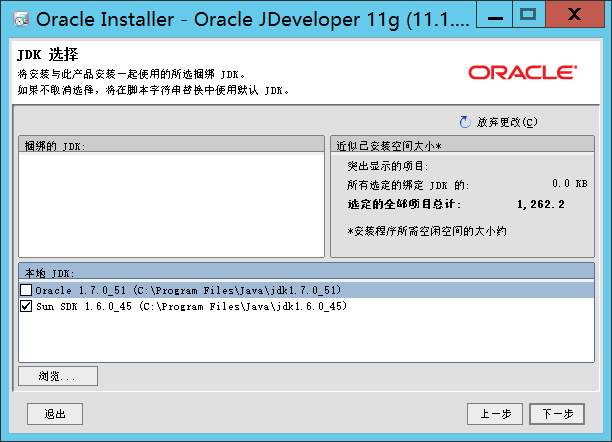Minimize the Oracle Installer window
612x442 pixels.
(x=495, y=14)
